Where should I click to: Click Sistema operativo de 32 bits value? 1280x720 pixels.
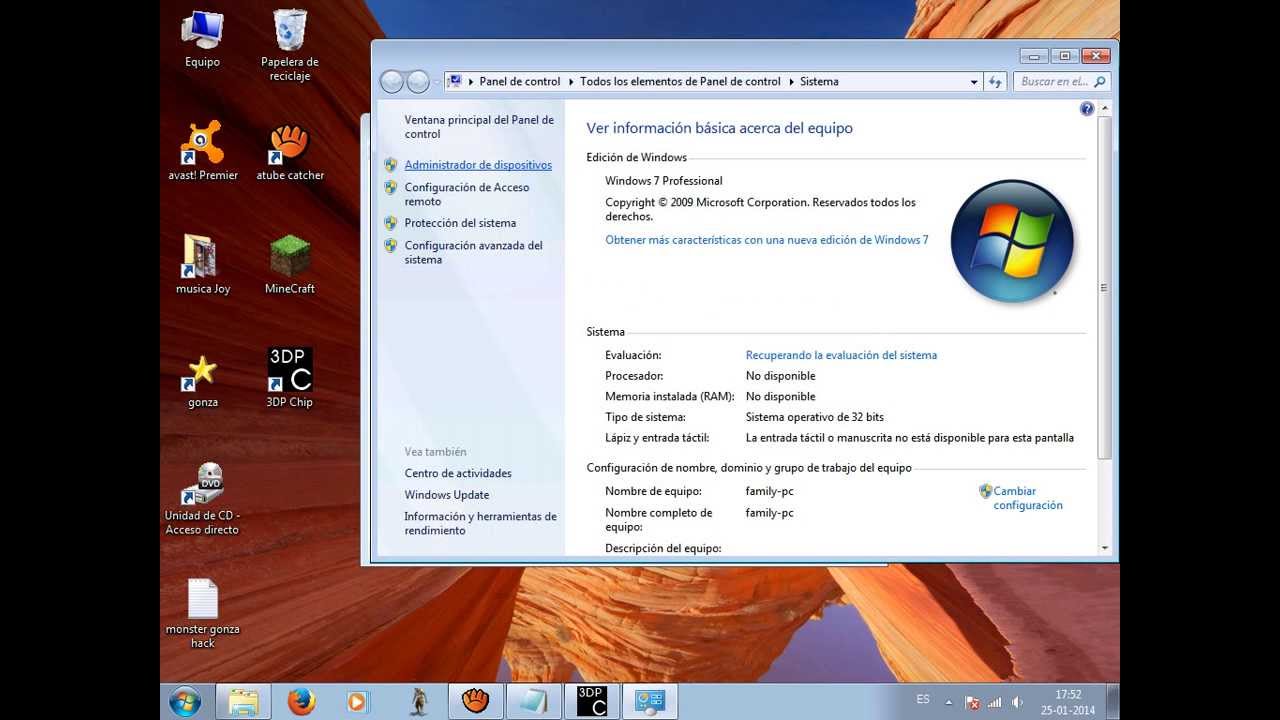click(x=815, y=417)
